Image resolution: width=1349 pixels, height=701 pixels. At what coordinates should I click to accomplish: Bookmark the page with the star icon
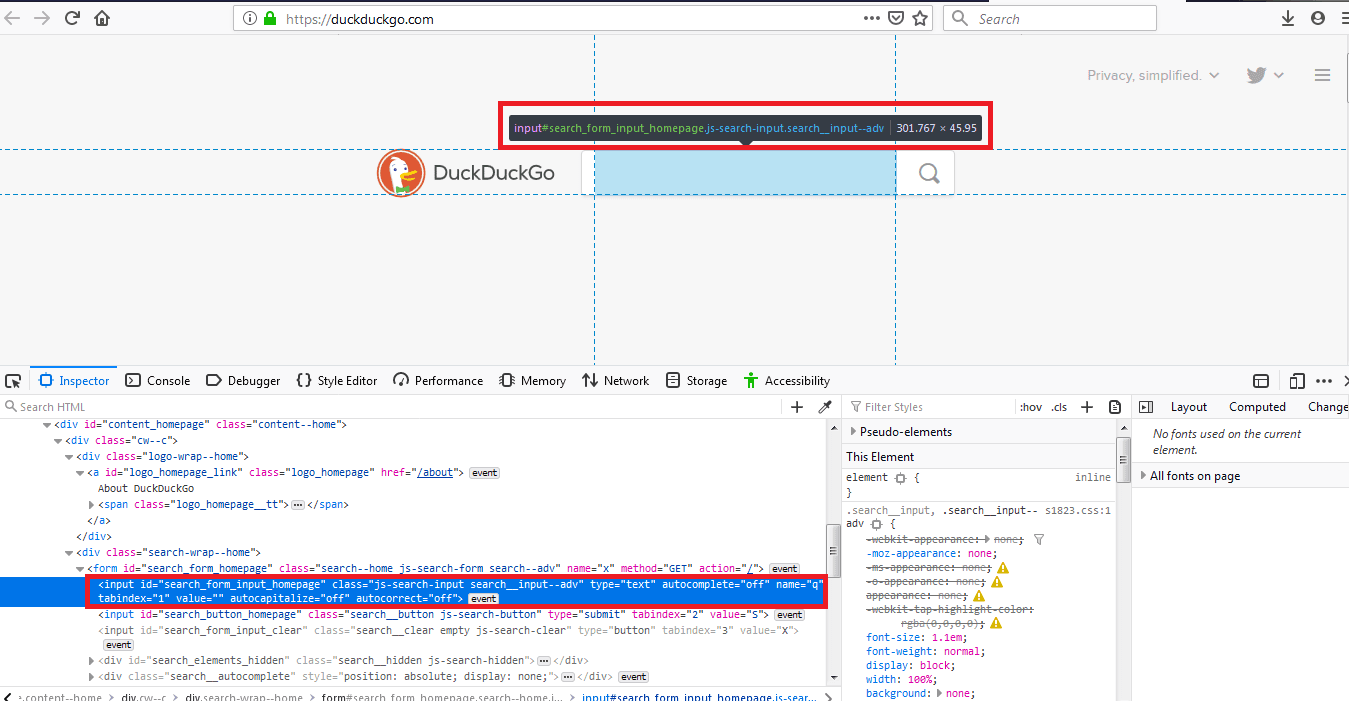click(919, 17)
